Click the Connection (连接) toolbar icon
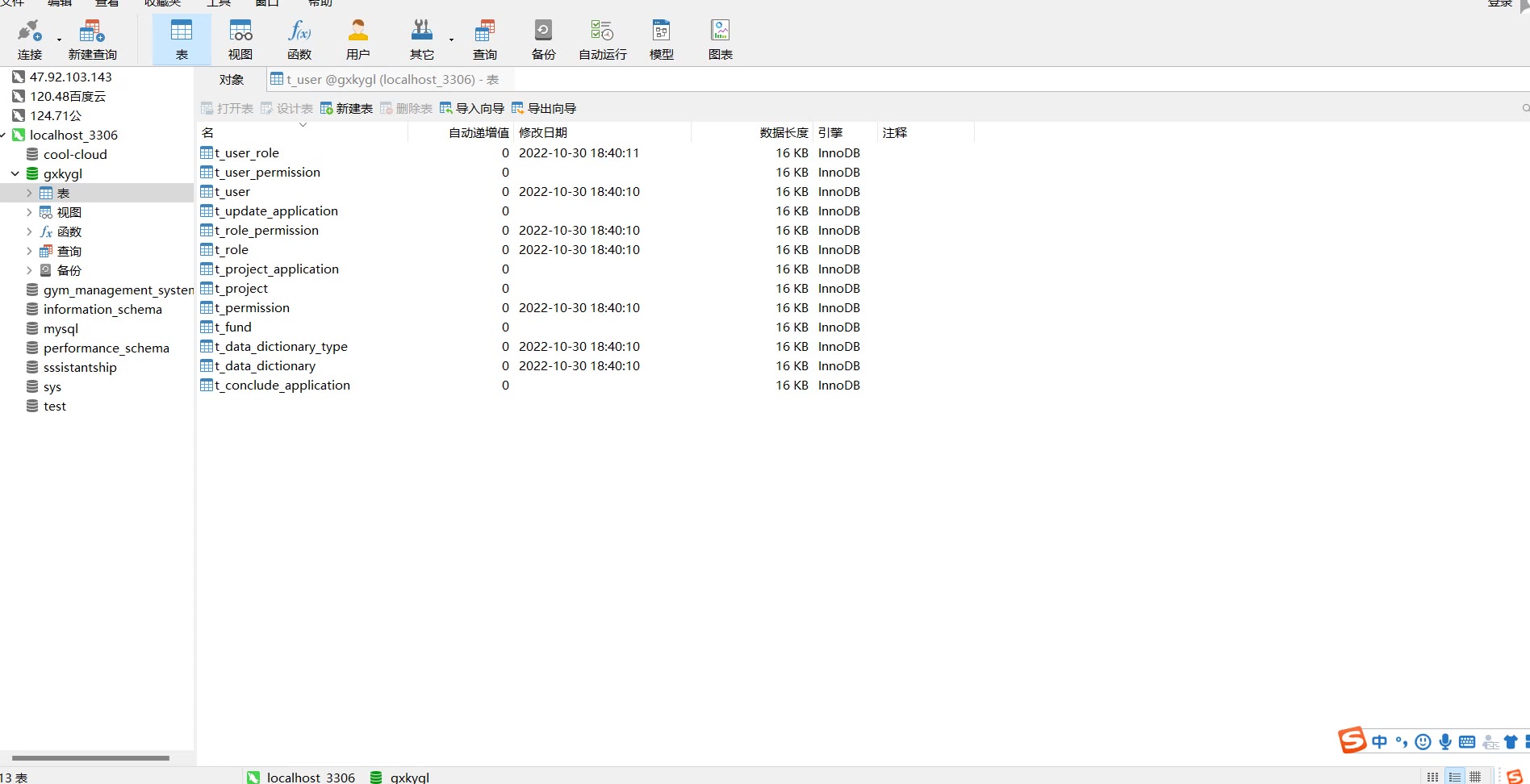1530x784 pixels. click(30, 40)
